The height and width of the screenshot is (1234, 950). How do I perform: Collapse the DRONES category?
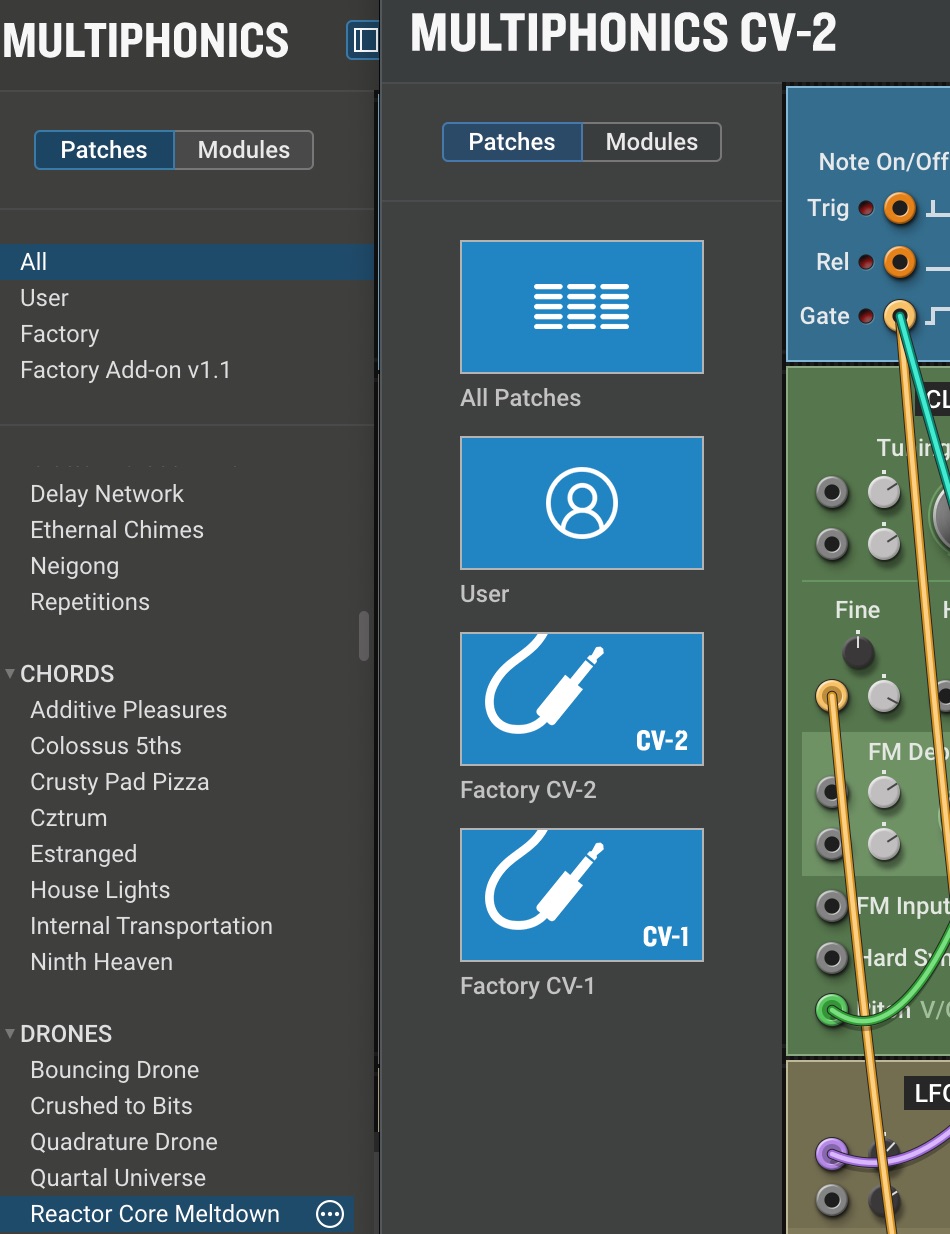pos(11,1034)
